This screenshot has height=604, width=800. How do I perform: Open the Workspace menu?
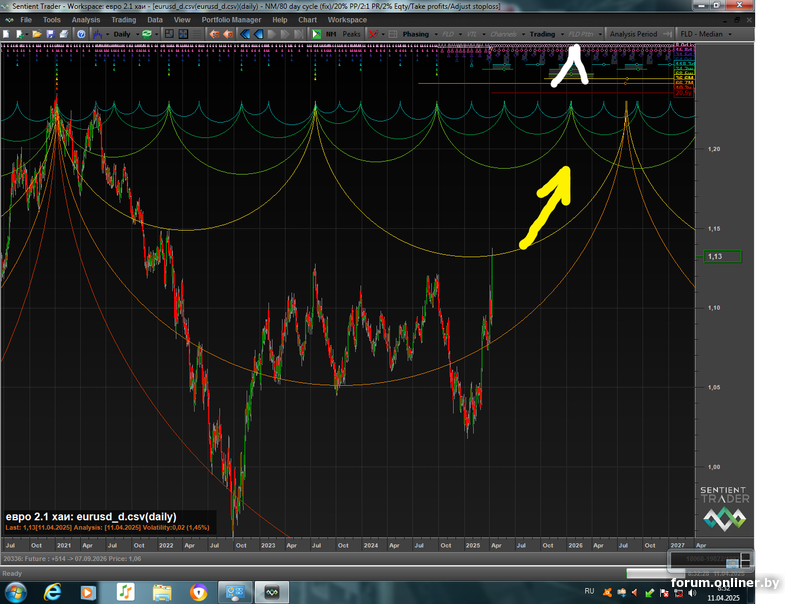347,20
